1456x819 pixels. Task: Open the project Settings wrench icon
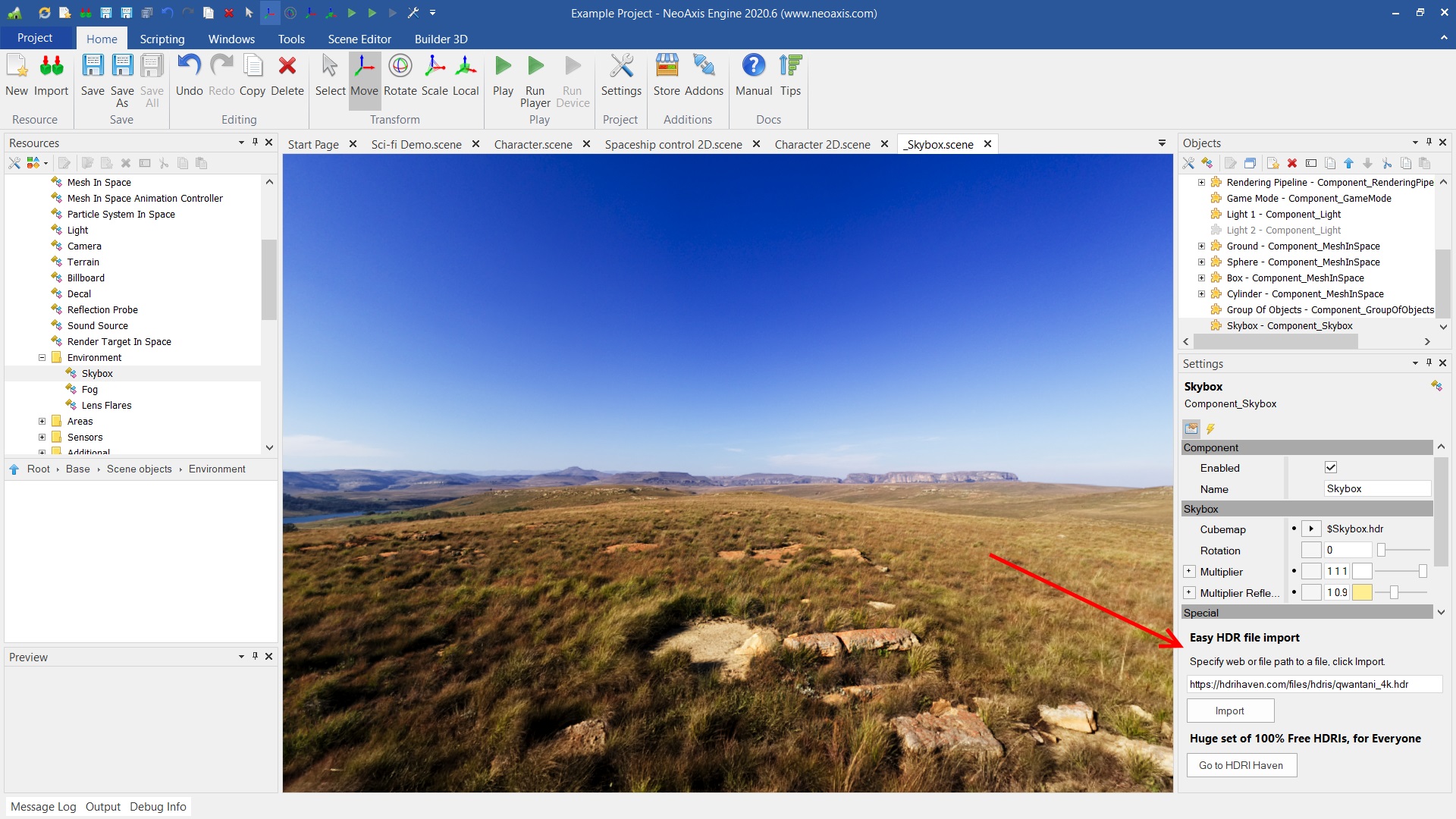(x=621, y=67)
